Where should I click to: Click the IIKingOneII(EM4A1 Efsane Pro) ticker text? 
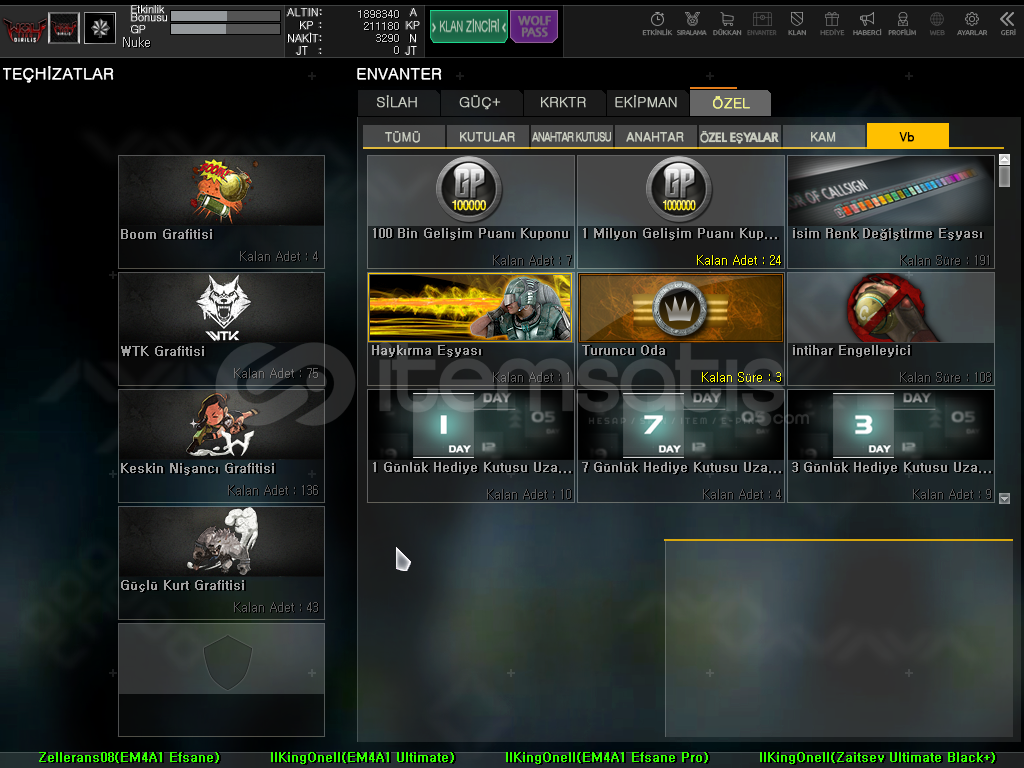pyautogui.click(x=607, y=758)
